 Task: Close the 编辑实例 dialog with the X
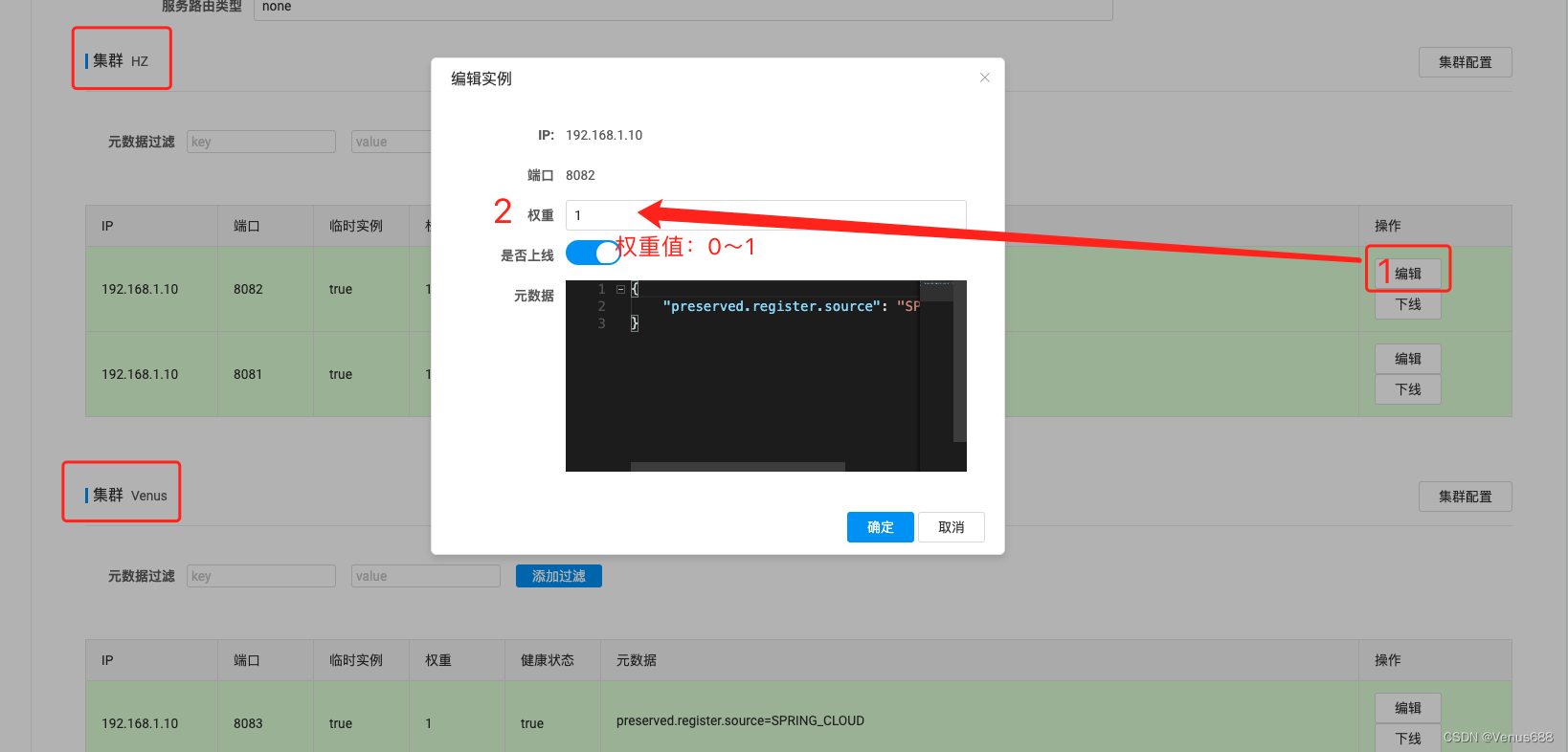pyautogui.click(x=984, y=77)
